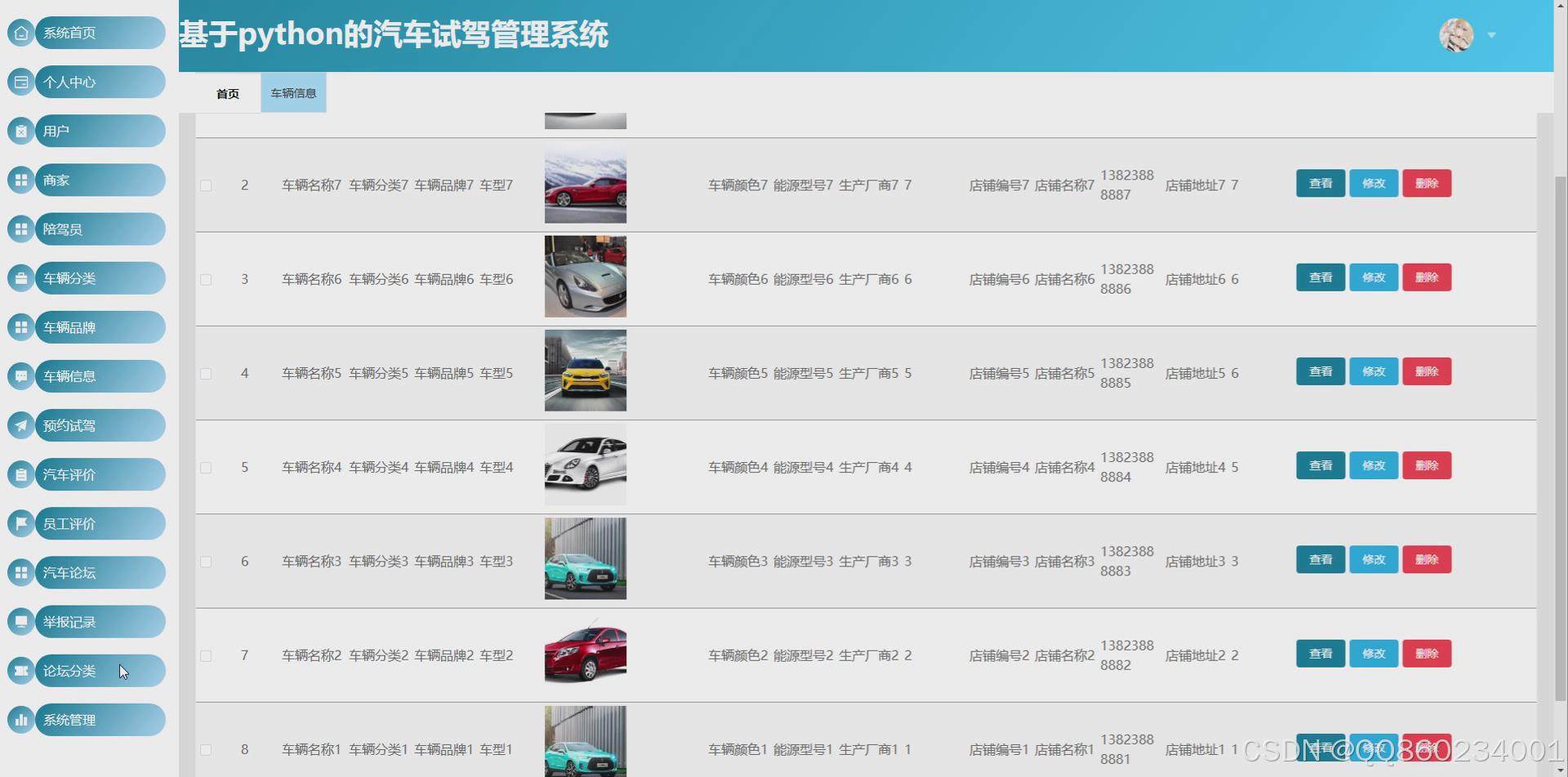Select the checkbox for row 5
The image size is (1568, 777).
(x=206, y=468)
